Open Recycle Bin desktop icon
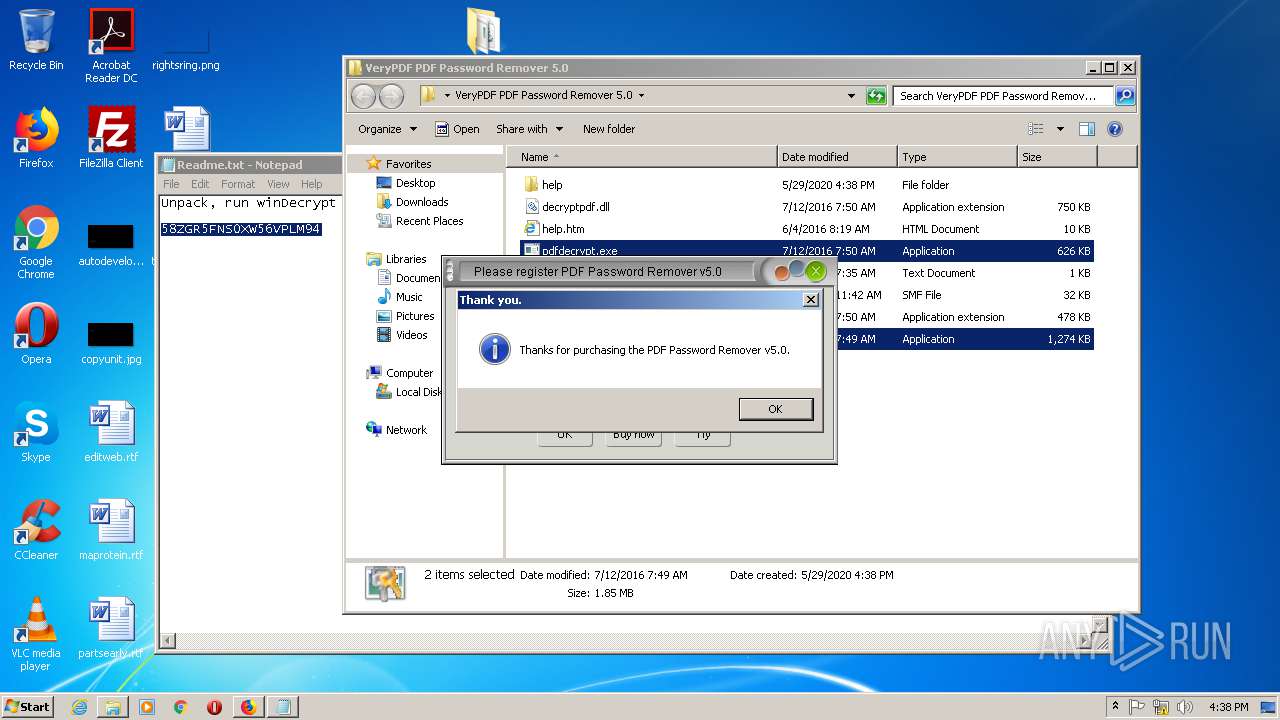The height and width of the screenshot is (720, 1280). [36, 40]
